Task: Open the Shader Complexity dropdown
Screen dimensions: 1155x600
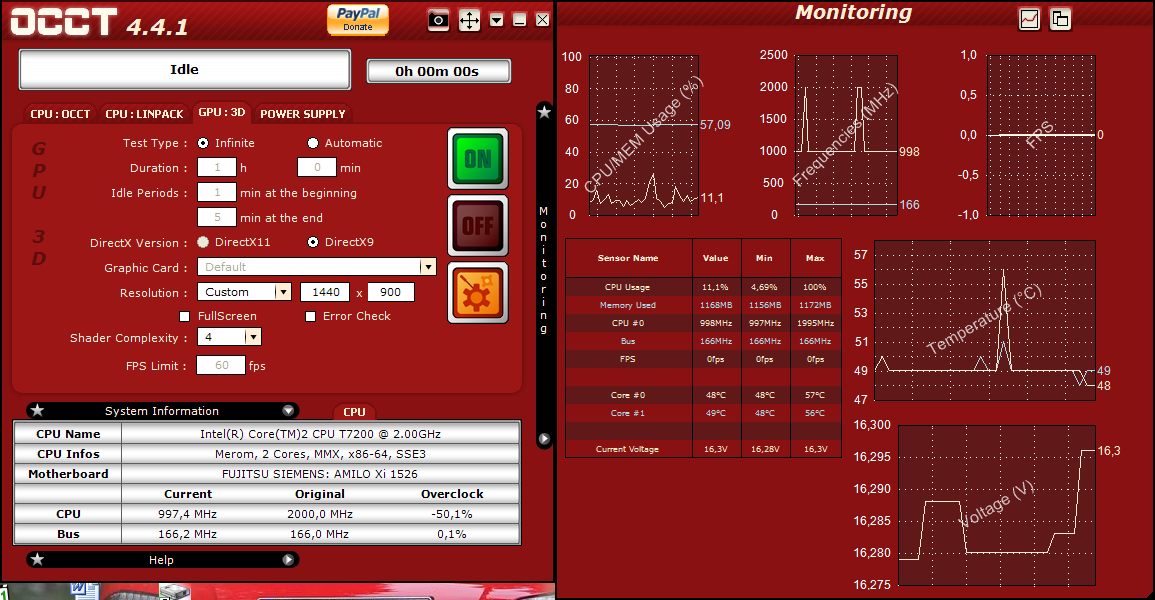Action: (x=253, y=337)
